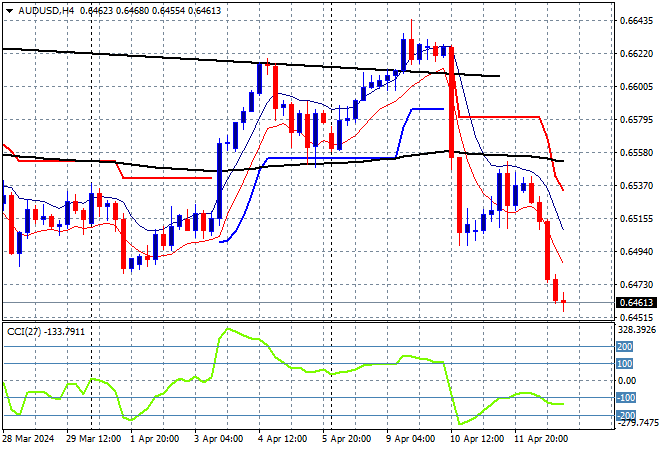The image size is (660, 450).
Task: Select CCI level label 0.00
Action: point(627,381)
